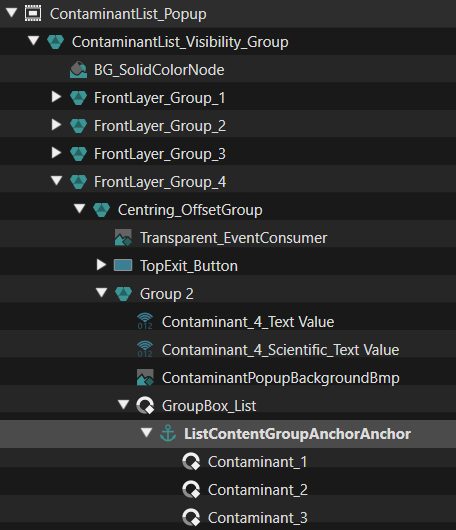Click rectangle icon of TopExit_Button
The height and width of the screenshot is (530, 456).
click(x=123, y=265)
